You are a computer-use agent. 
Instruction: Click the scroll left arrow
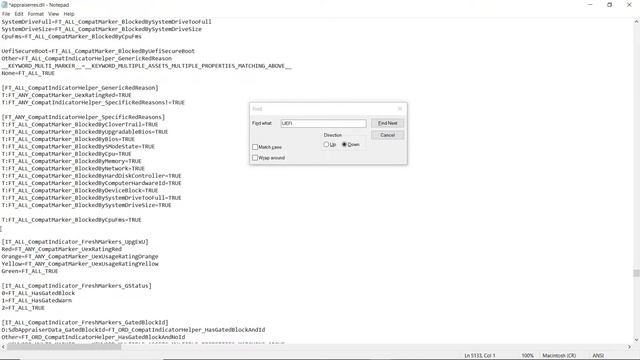point(3,347)
